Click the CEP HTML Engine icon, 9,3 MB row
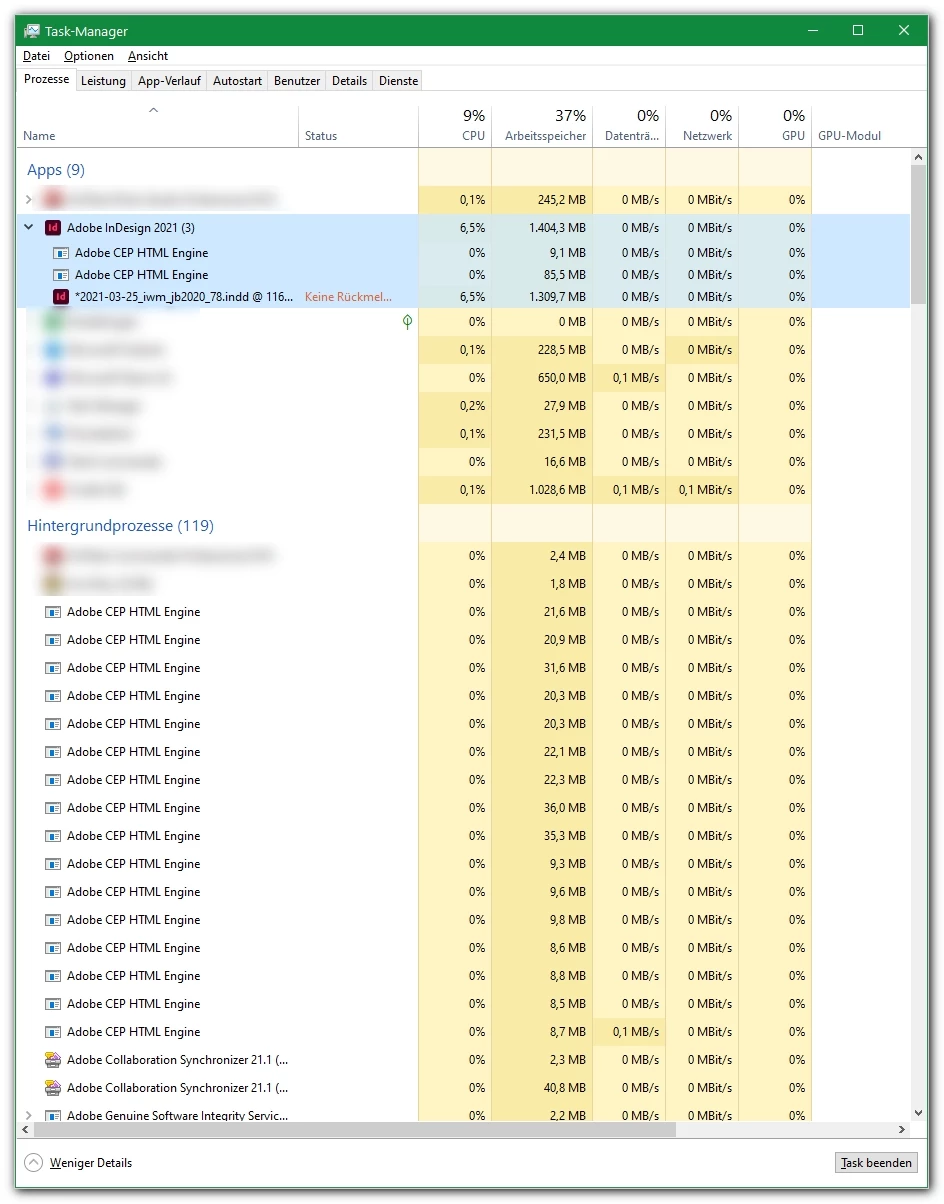Image resolution: width=944 pixels, height=1204 pixels. click(x=53, y=864)
